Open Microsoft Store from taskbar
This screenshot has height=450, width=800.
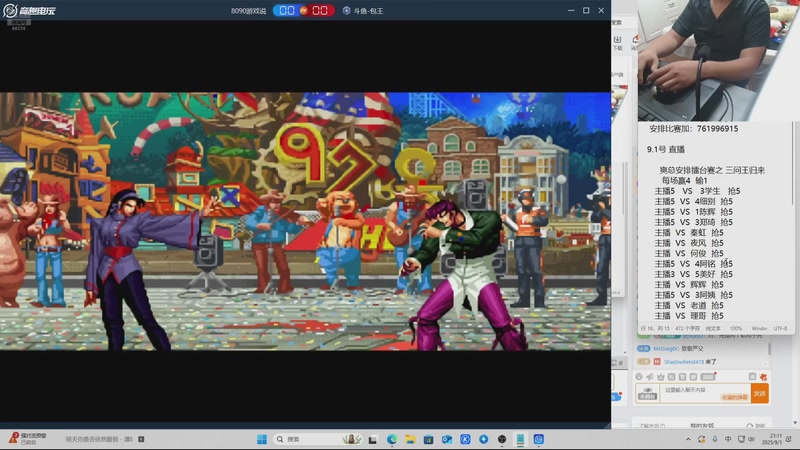pyautogui.click(x=429, y=439)
